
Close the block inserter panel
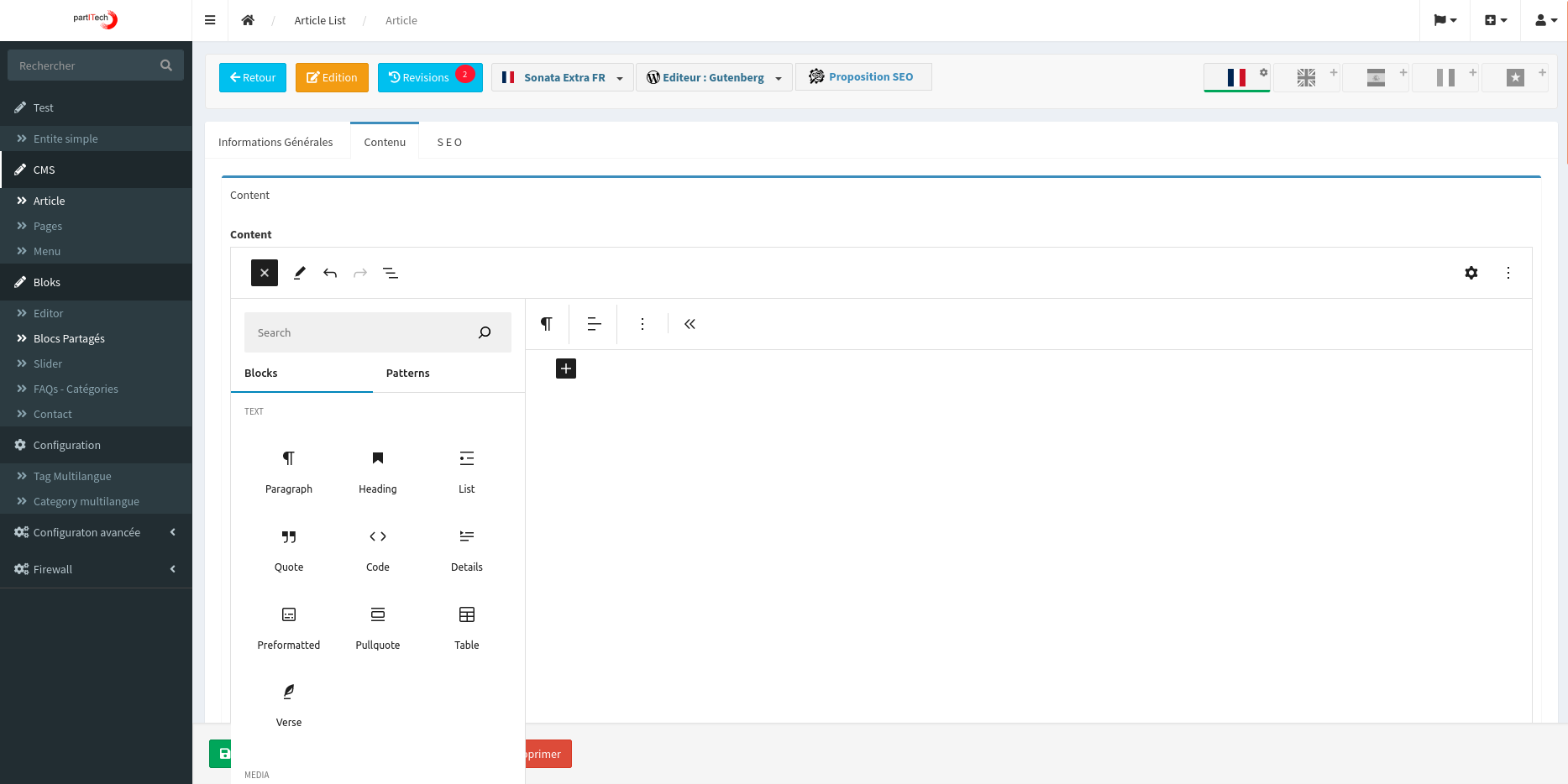tap(264, 273)
